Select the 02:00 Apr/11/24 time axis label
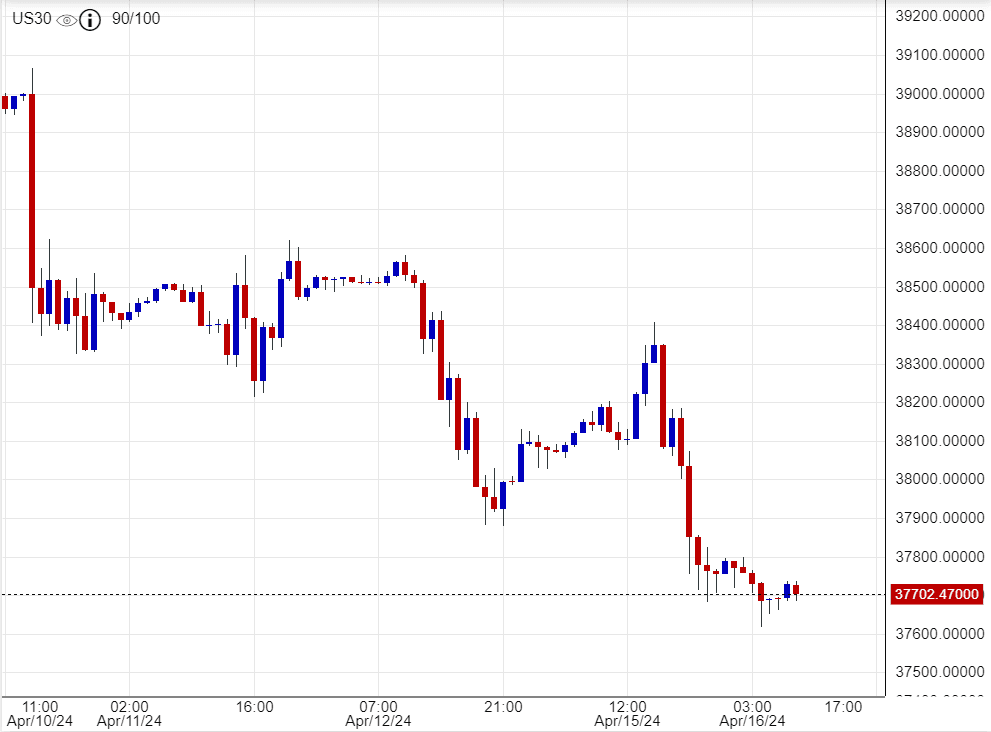The height and width of the screenshot is (732, 991). pyautogui.click(x=129, y=713)
